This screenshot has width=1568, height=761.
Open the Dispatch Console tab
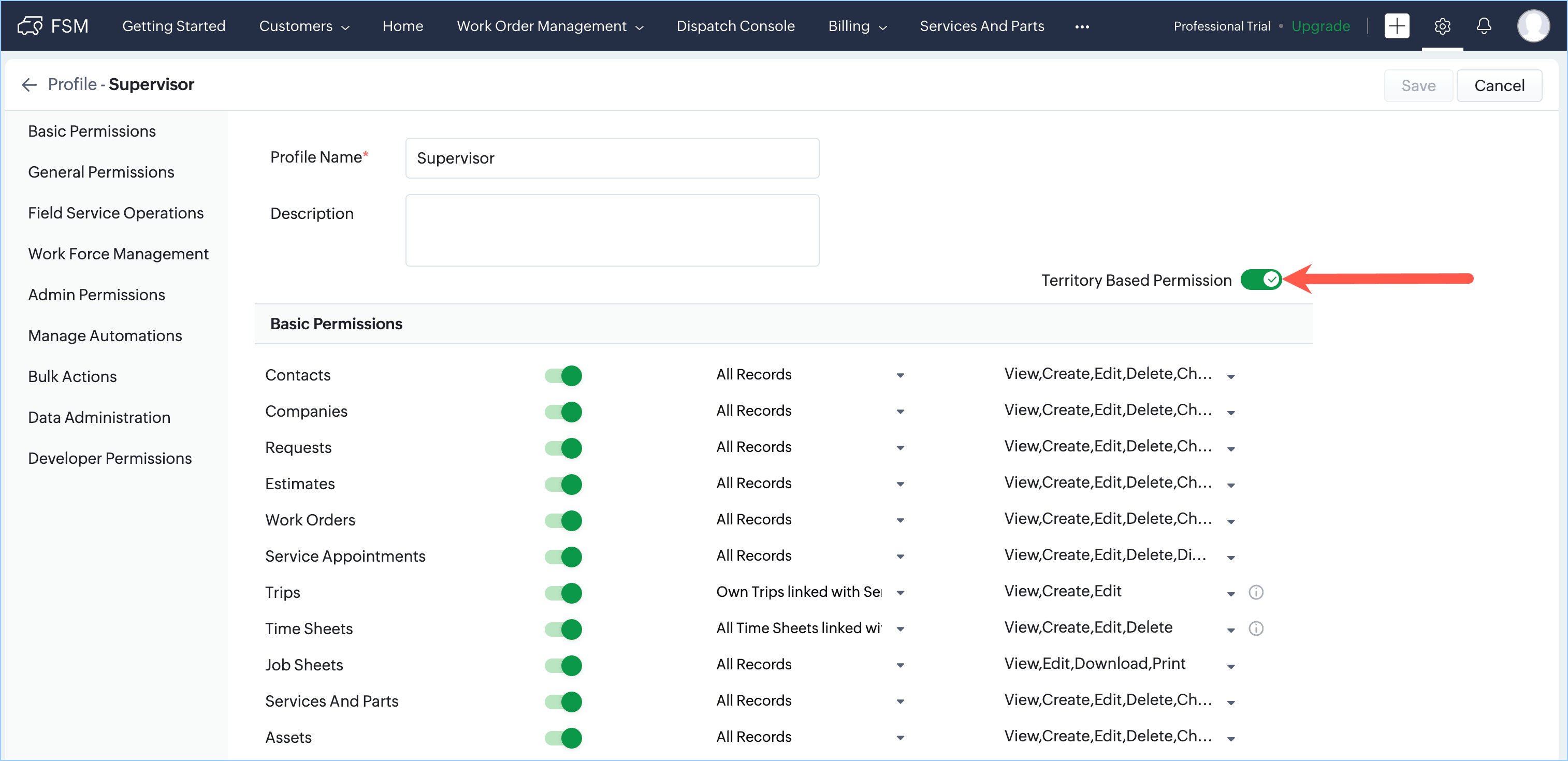(x=735, y=26)
